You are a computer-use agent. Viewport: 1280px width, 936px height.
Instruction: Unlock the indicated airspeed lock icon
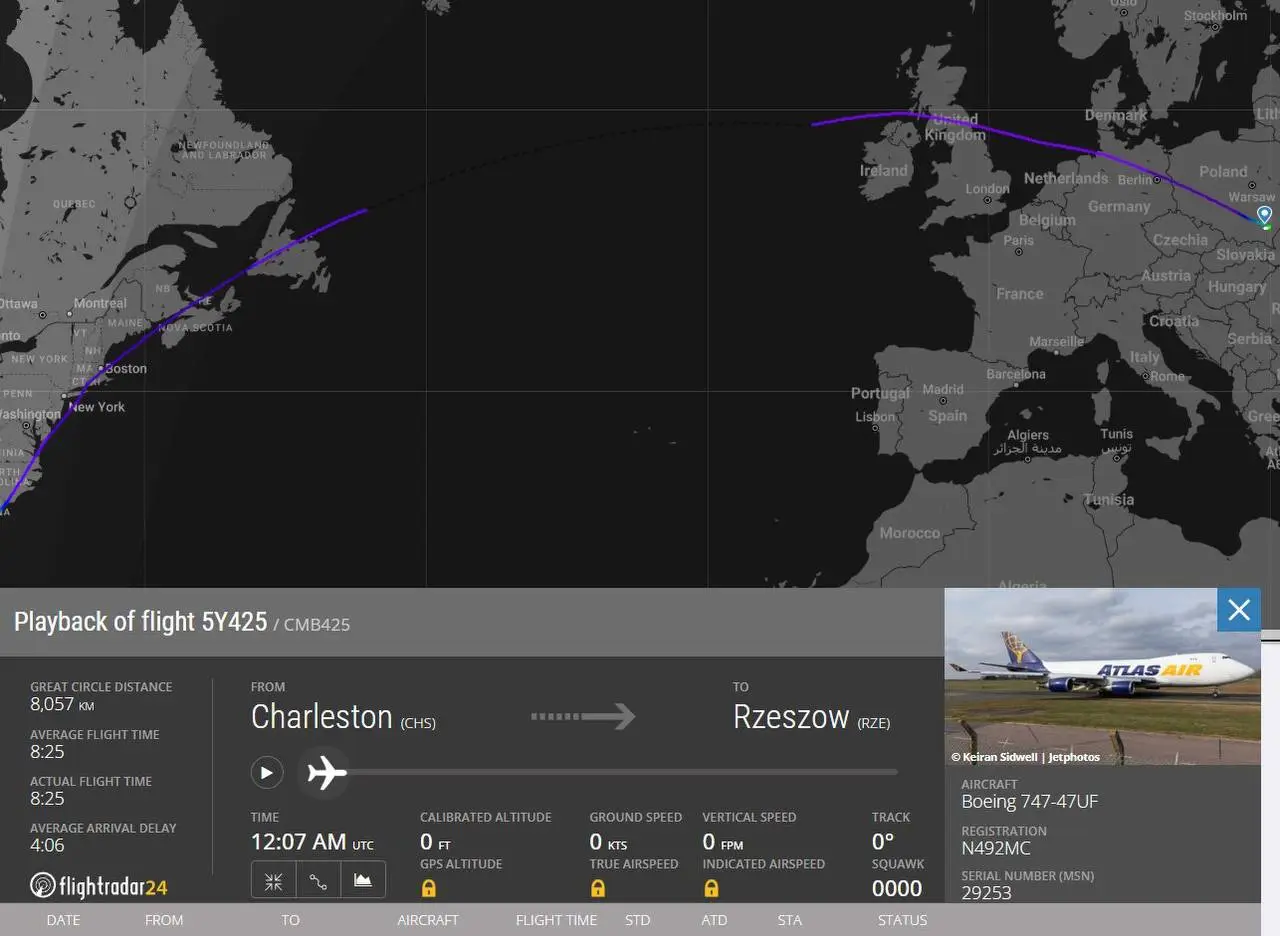[x=711, y=887]
